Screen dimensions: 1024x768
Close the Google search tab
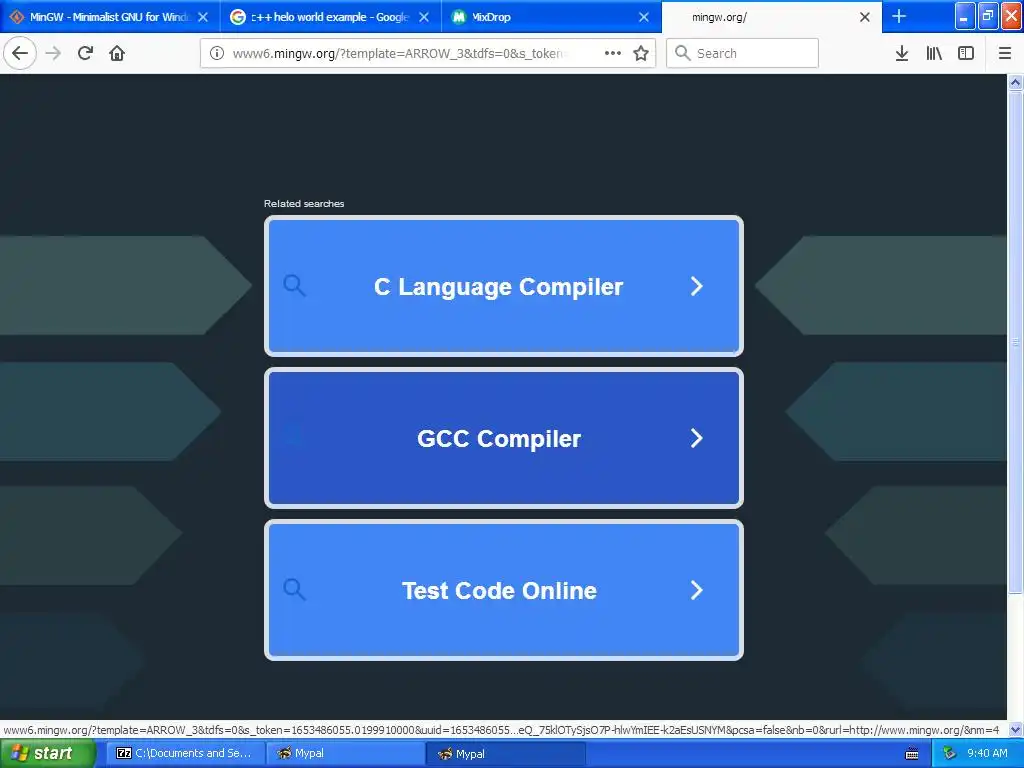pyautogui.click(x=424, y=17)
